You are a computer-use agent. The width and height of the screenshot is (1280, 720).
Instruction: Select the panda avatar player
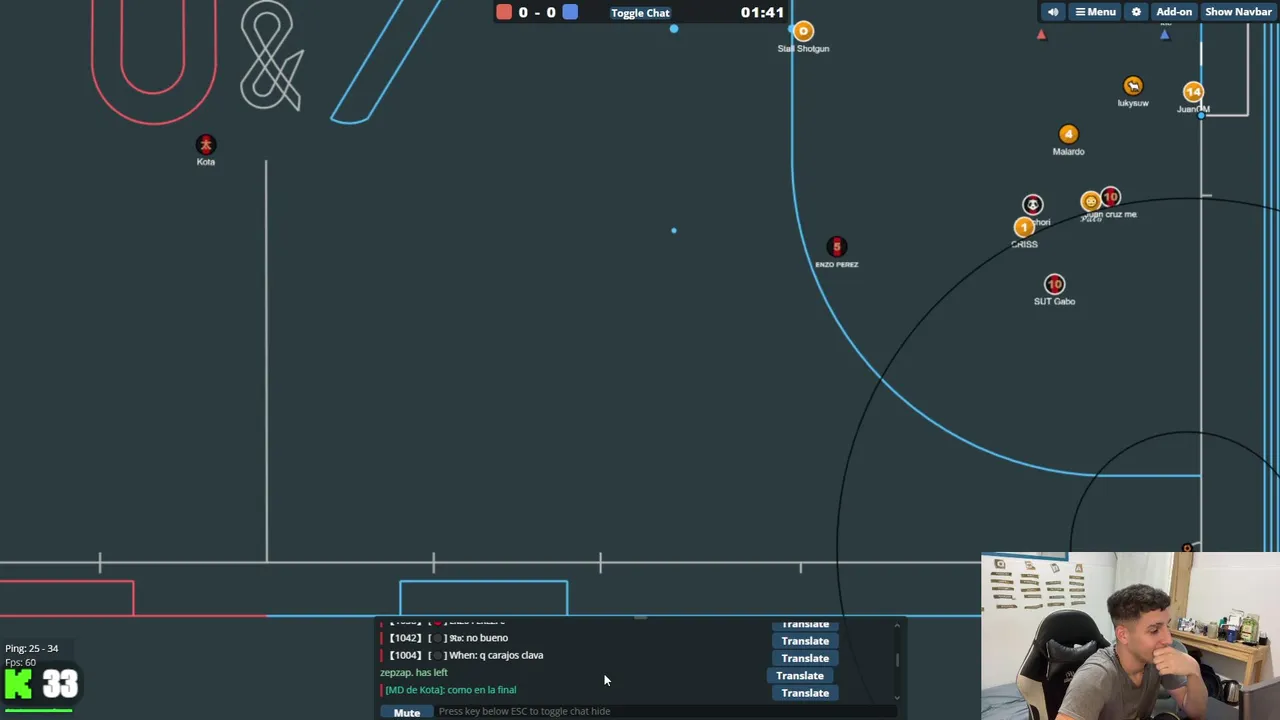(x=1032, y=205)
